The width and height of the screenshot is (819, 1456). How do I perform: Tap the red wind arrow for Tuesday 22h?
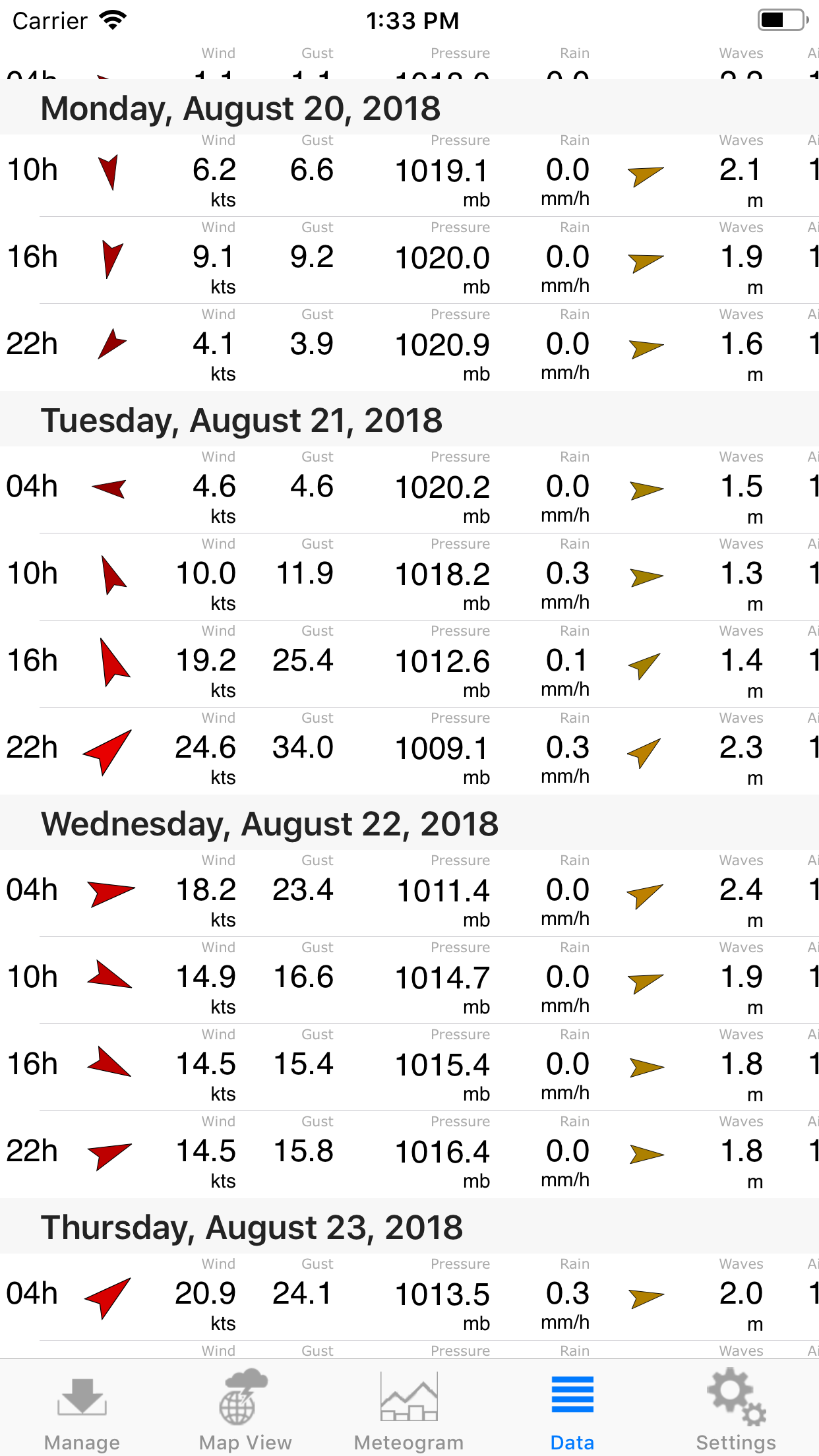tap(108, 750)
